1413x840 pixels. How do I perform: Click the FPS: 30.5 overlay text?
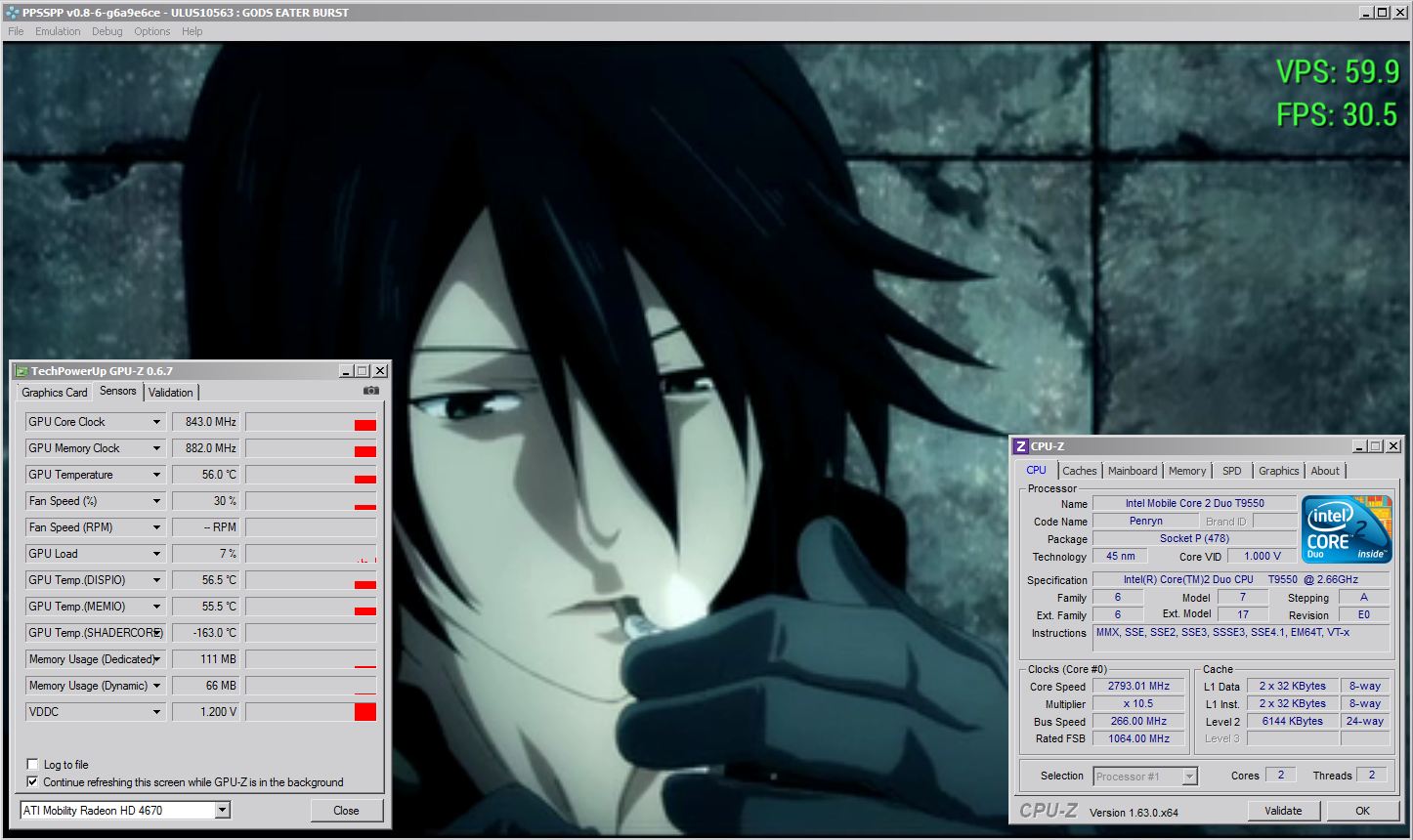(x=1337, y=114)
